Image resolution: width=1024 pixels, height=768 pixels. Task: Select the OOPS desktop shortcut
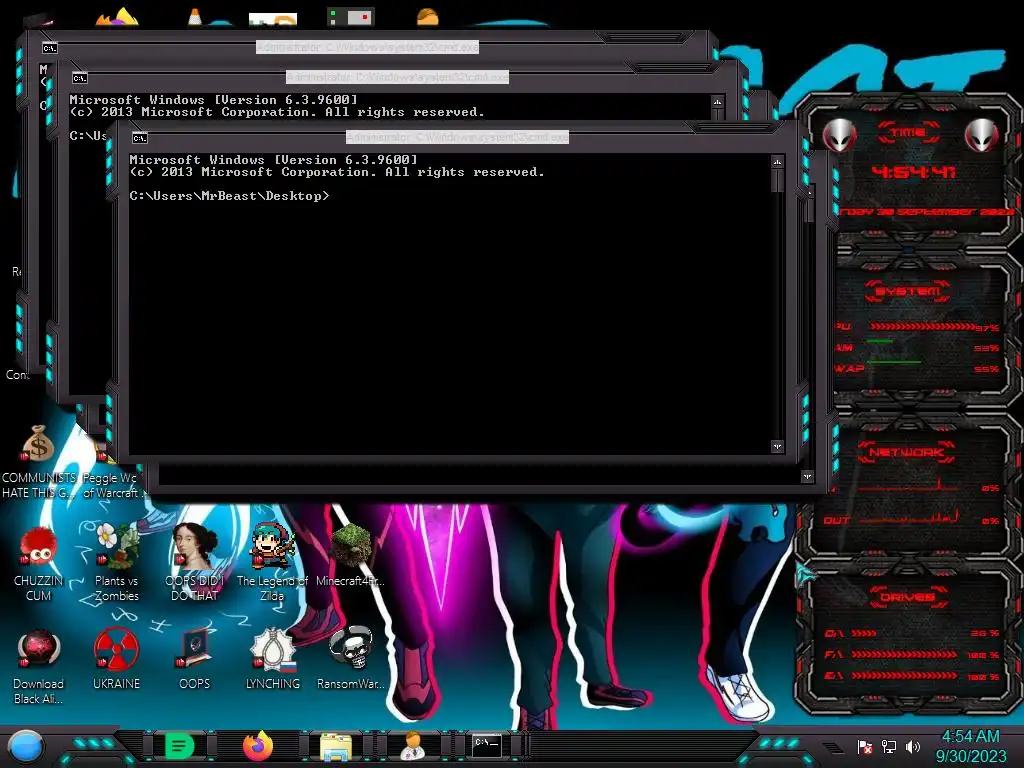pos(194,658)
